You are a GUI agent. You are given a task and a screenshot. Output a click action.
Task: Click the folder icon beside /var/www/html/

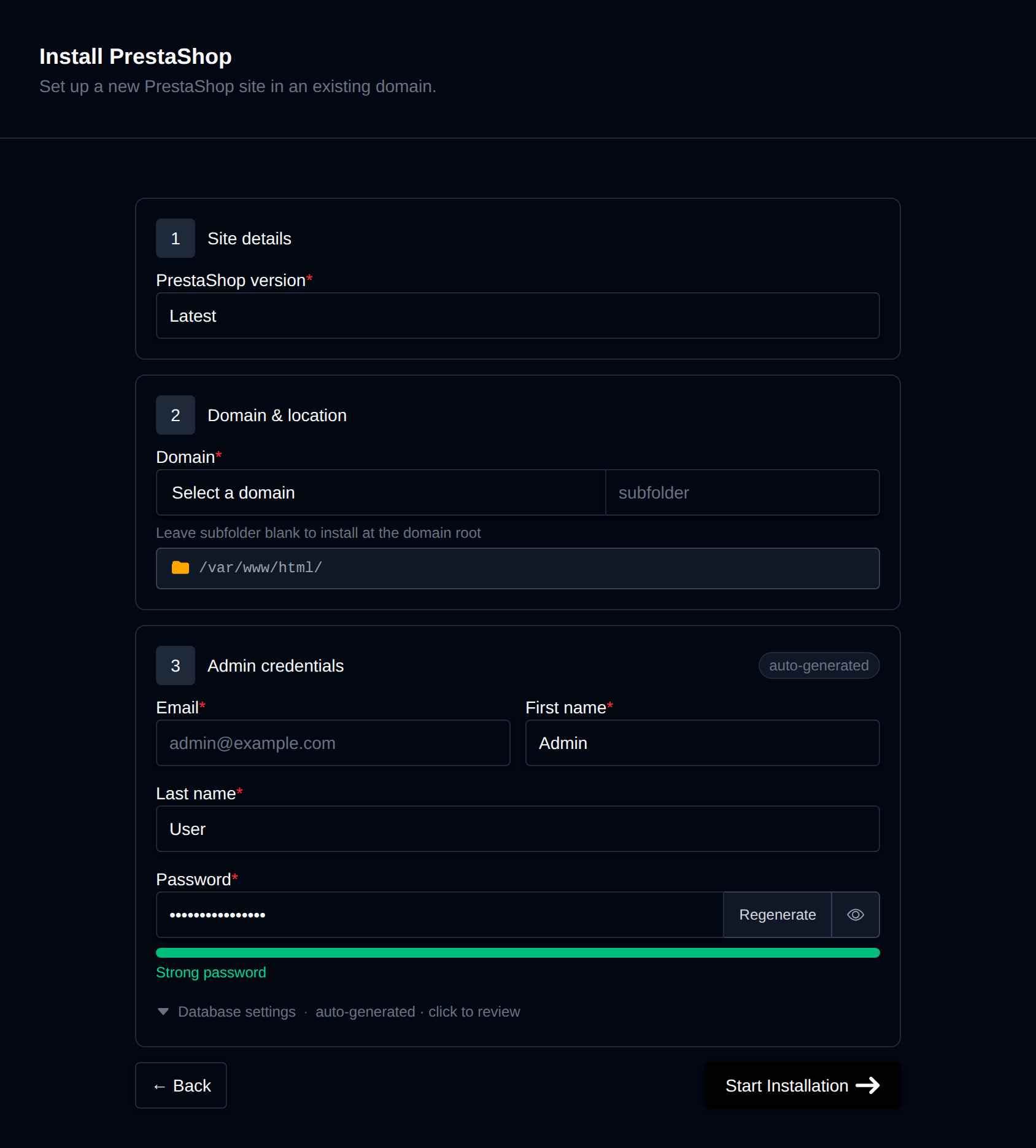coord(180,567)
